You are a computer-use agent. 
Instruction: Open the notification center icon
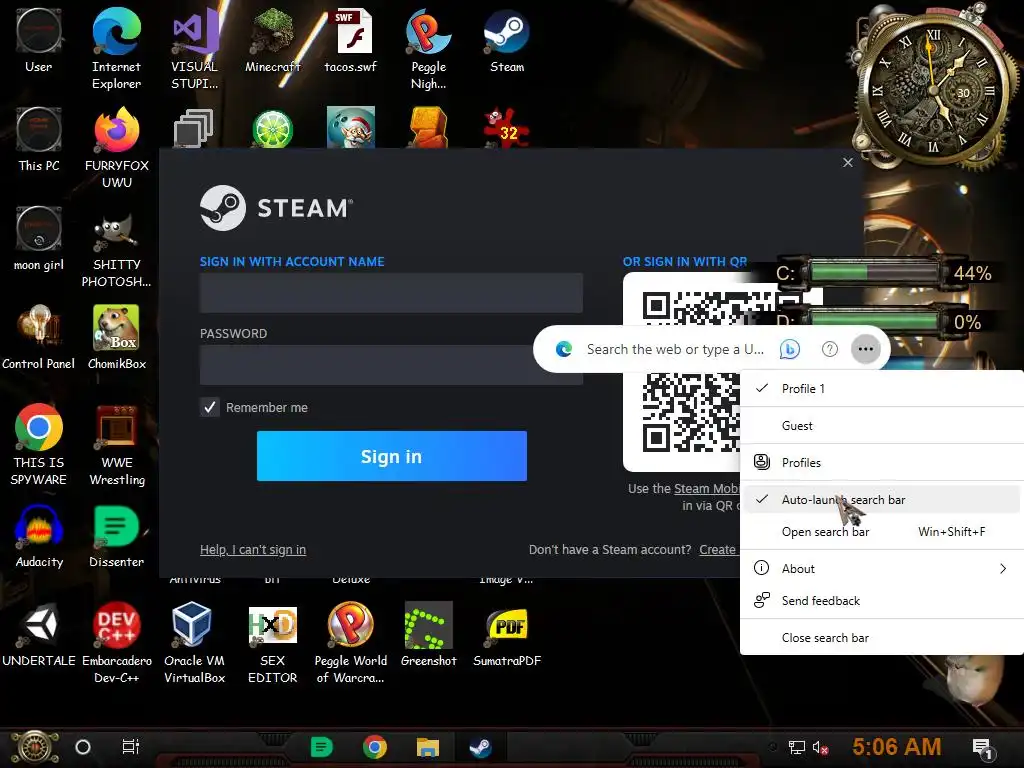[983, 748]
